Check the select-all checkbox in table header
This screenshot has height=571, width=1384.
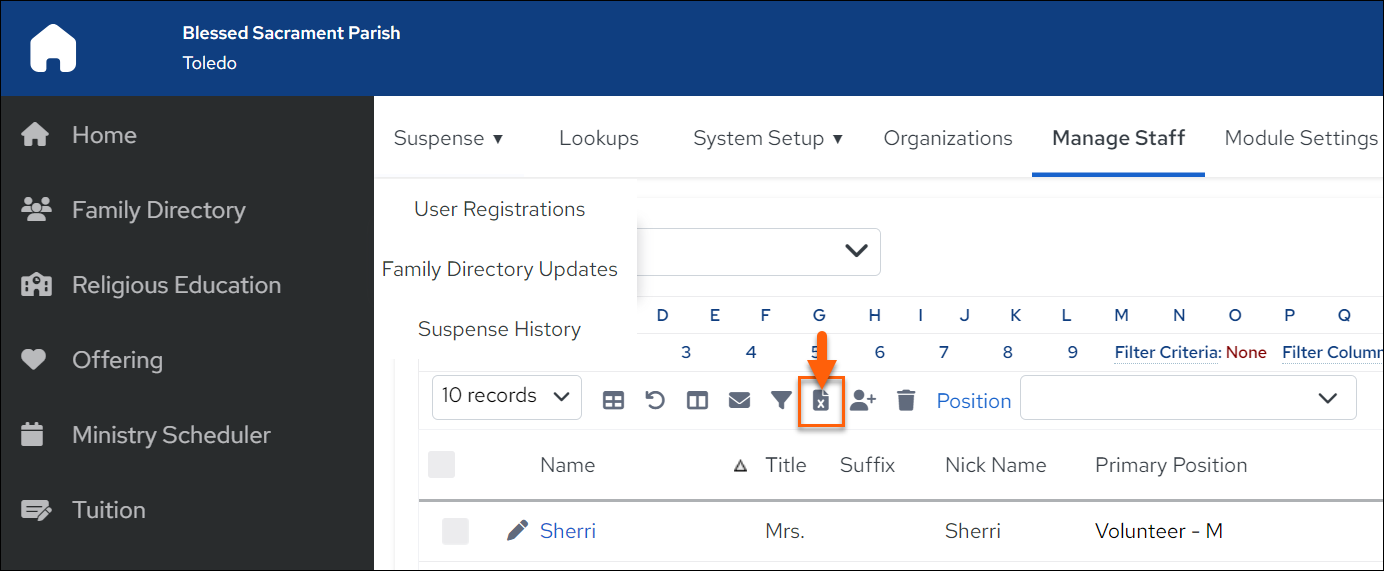[441, 464]
